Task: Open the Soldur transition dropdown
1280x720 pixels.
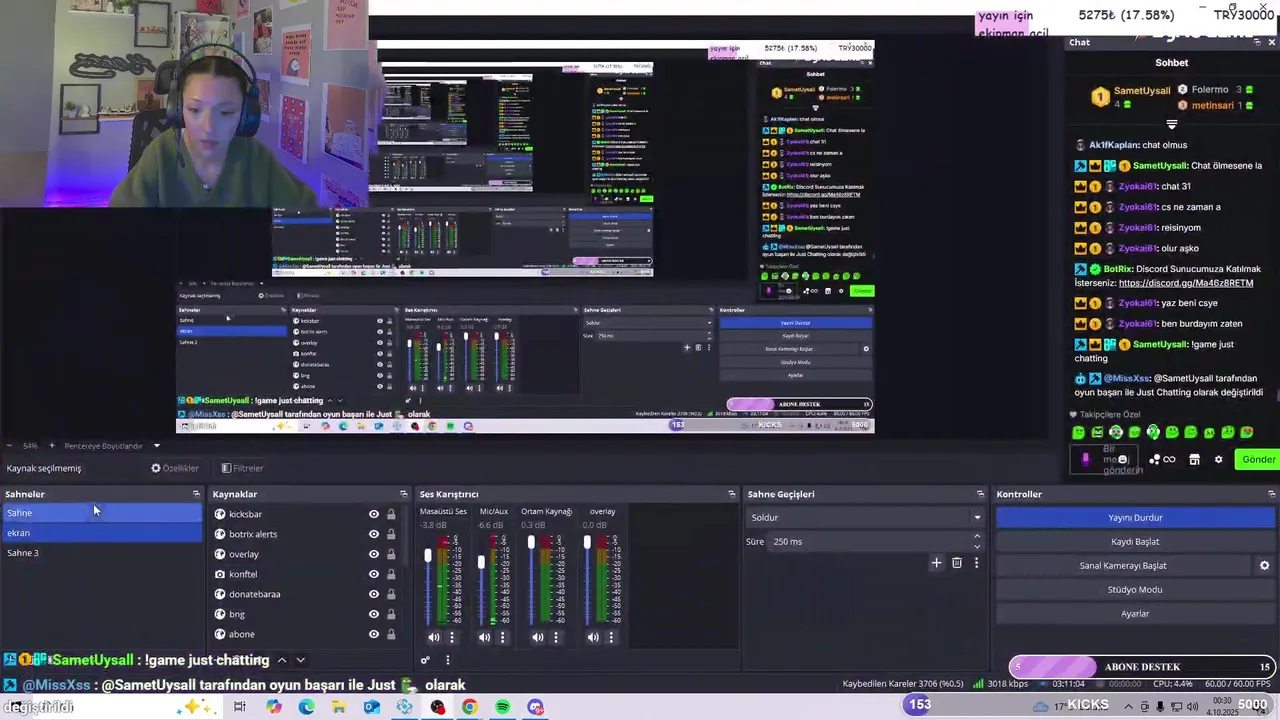Action: click(x=865, y=517)
